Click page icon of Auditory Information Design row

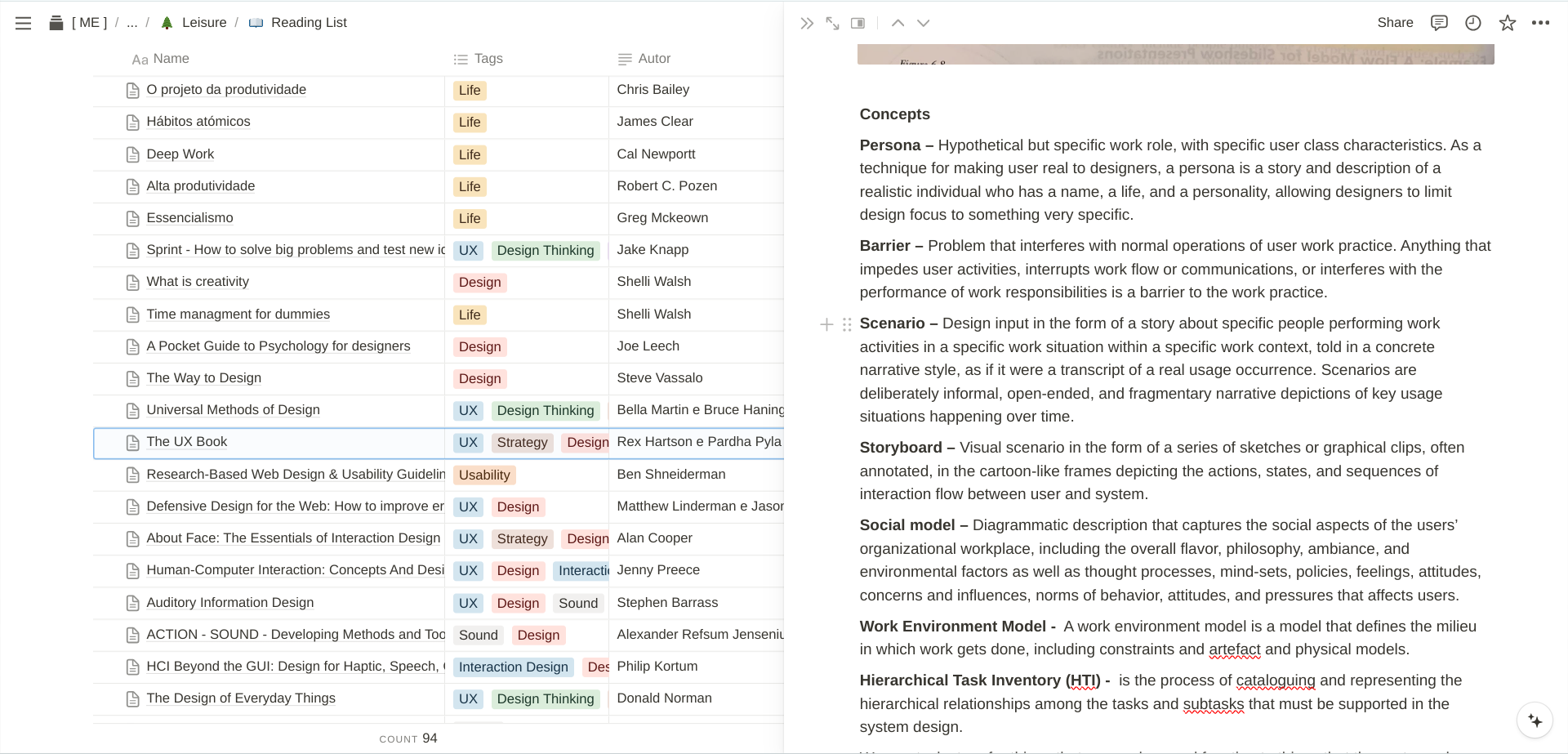tap(133, 603)
